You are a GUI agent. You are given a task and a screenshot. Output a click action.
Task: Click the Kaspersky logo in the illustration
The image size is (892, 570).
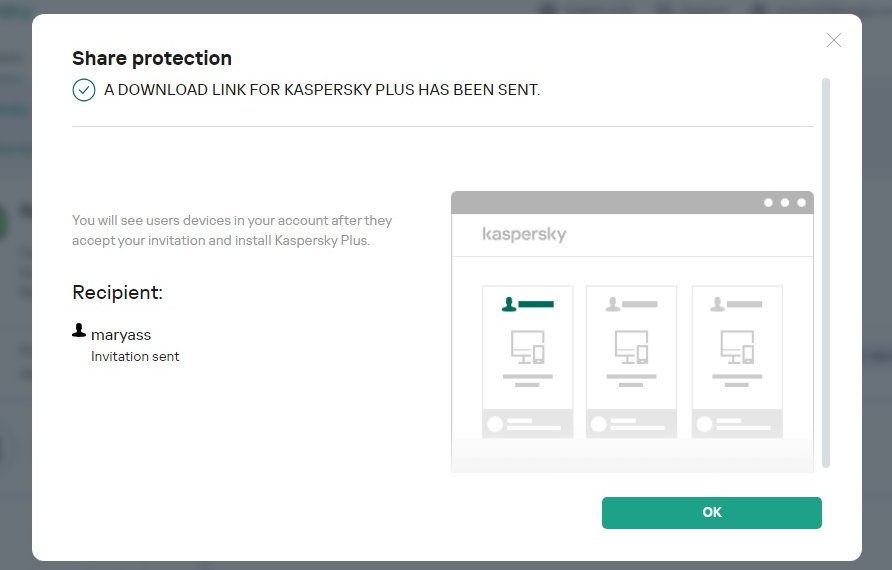coord(524,234)
